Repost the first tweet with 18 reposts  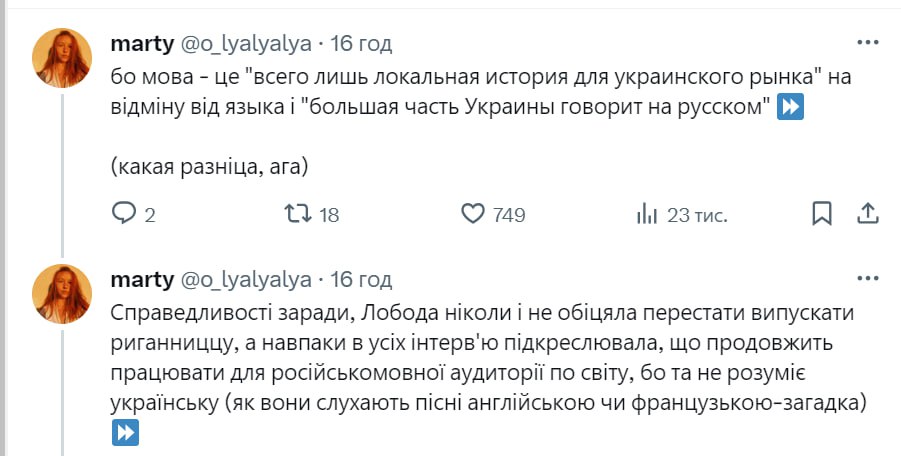click(299, 214)
